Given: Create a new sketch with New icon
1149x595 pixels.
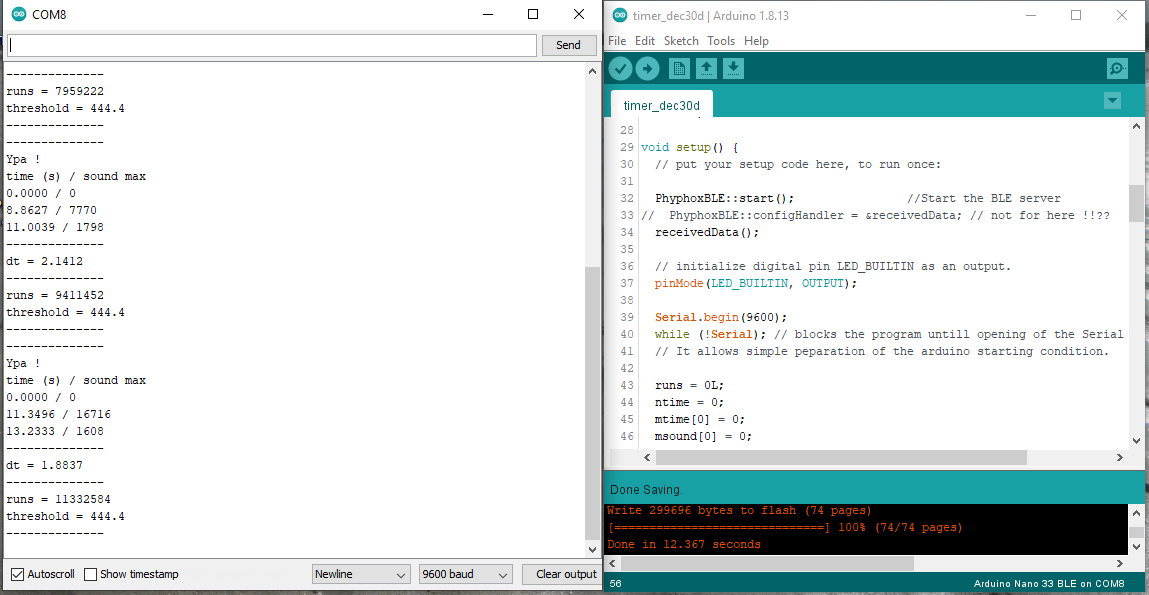Looking at the screenshot, I should 679,68.
